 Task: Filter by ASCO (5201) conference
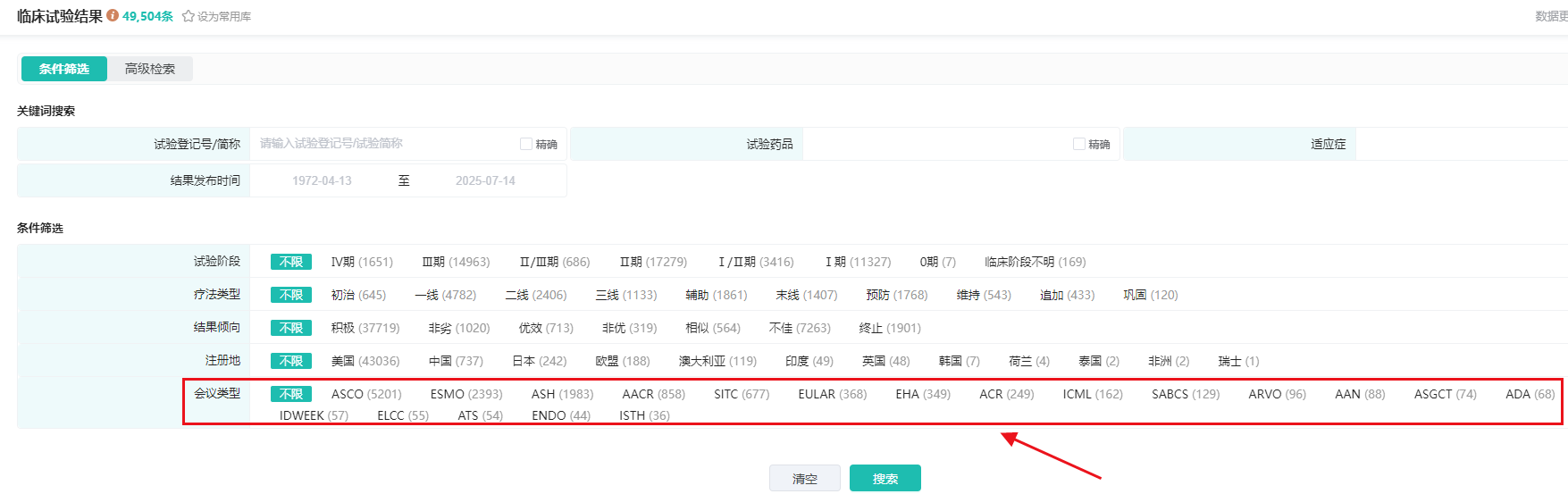(366, 394)
